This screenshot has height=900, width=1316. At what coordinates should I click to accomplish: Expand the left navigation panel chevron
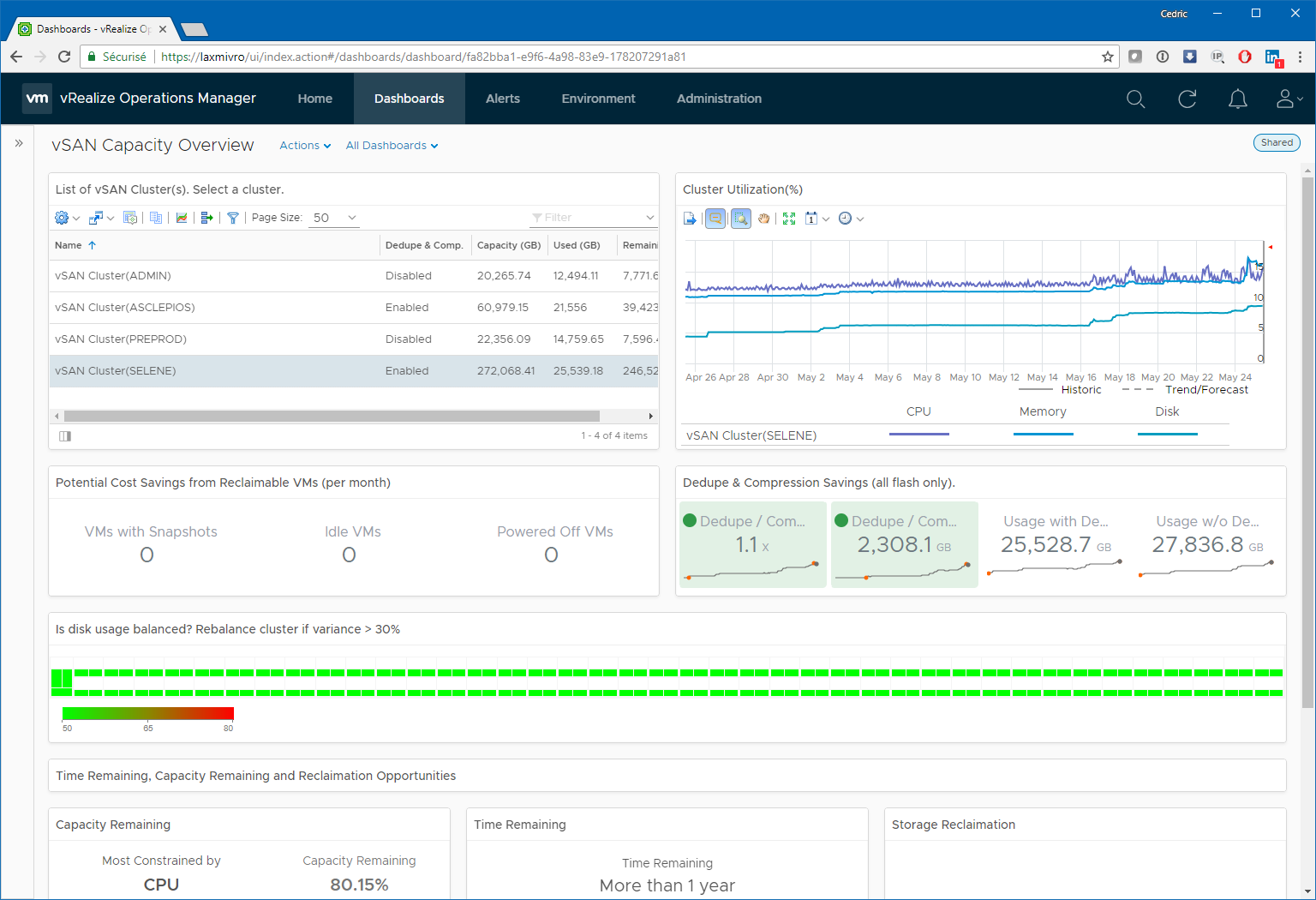[x=19, y=143]
